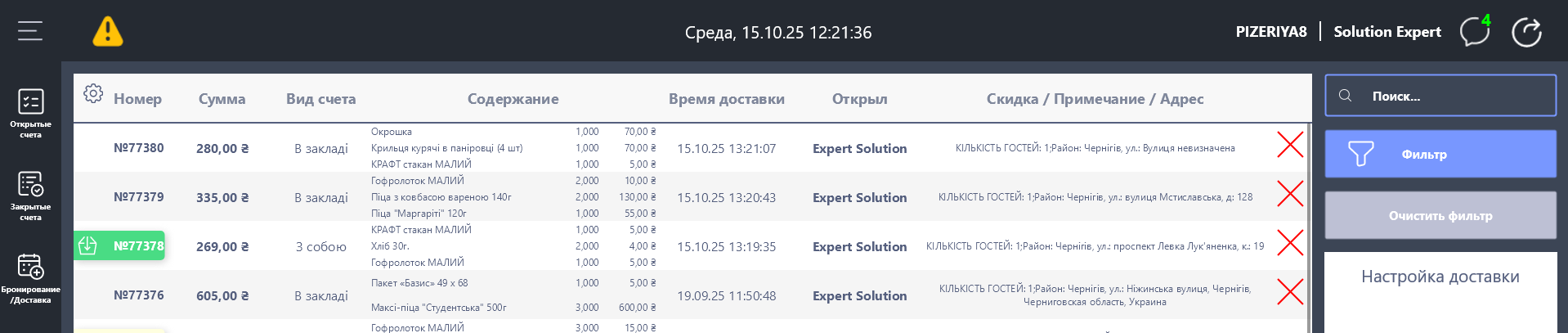Viewport: 1568px width, 333px height.
Task: Delete order №77380 with red cross
Action: pos(1290,146)
